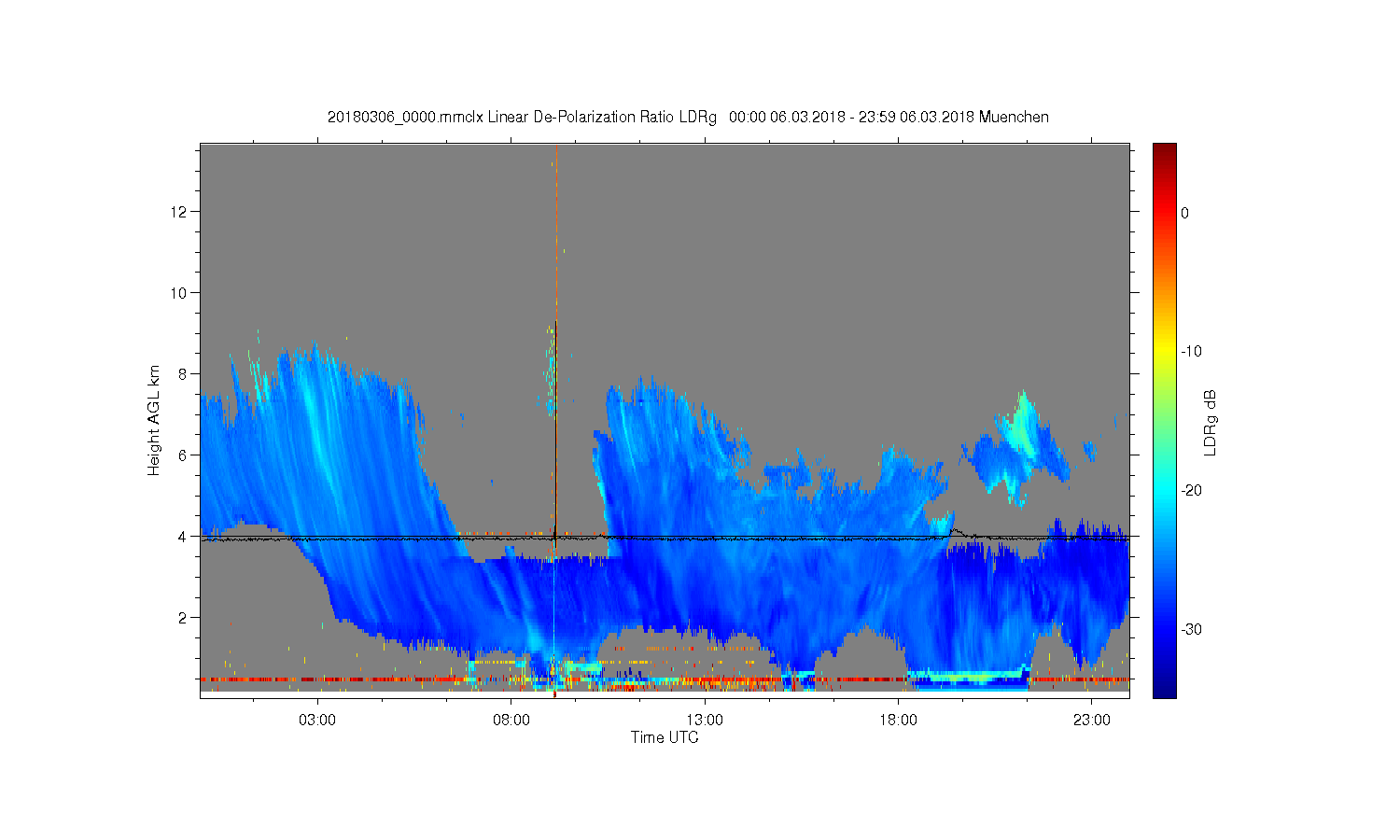Click the height tick label 6
The height and width of the screenshot is (840, 1400).
pos(184,455)
